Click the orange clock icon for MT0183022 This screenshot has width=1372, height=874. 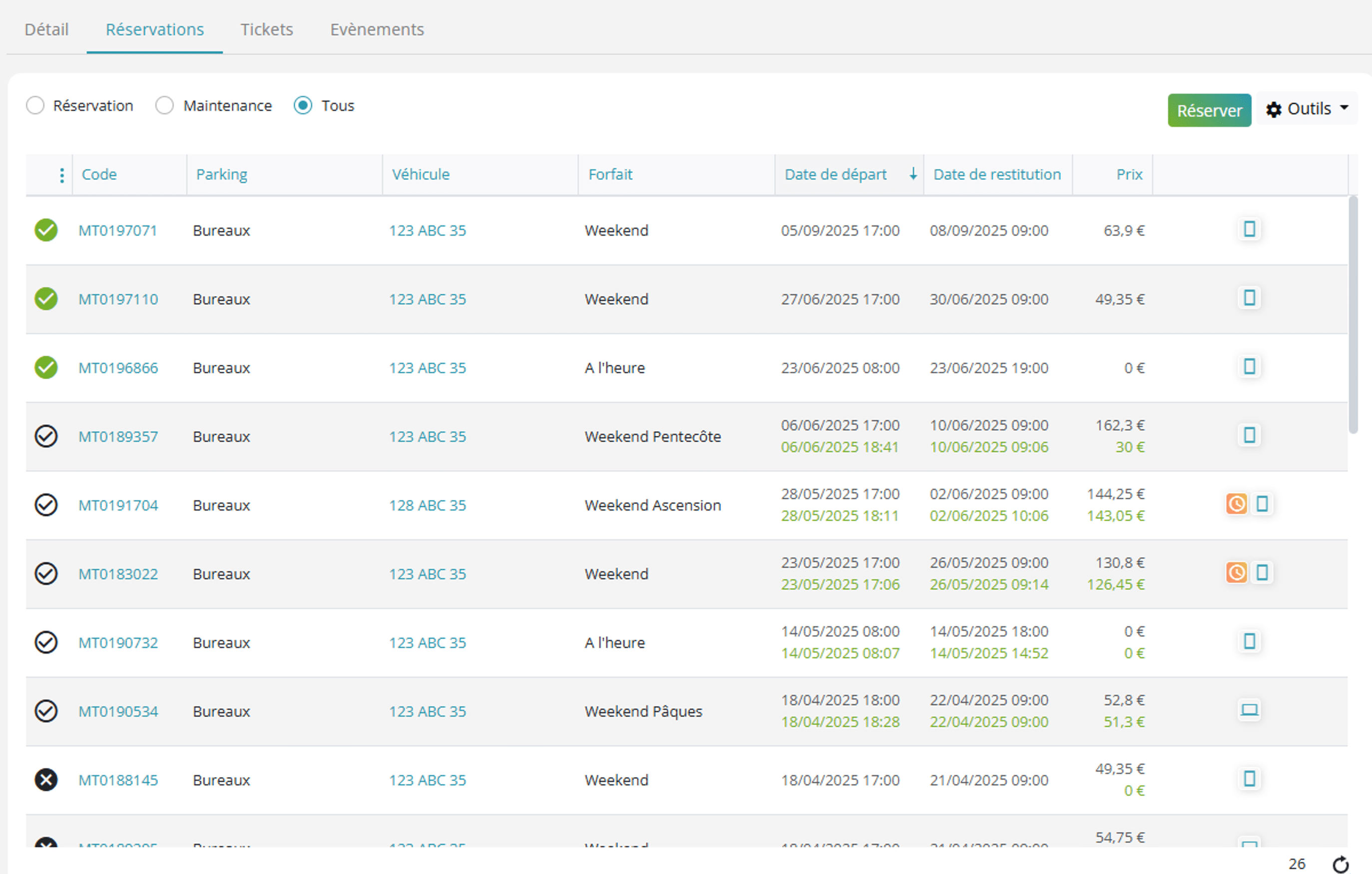tap(1236, 572)
